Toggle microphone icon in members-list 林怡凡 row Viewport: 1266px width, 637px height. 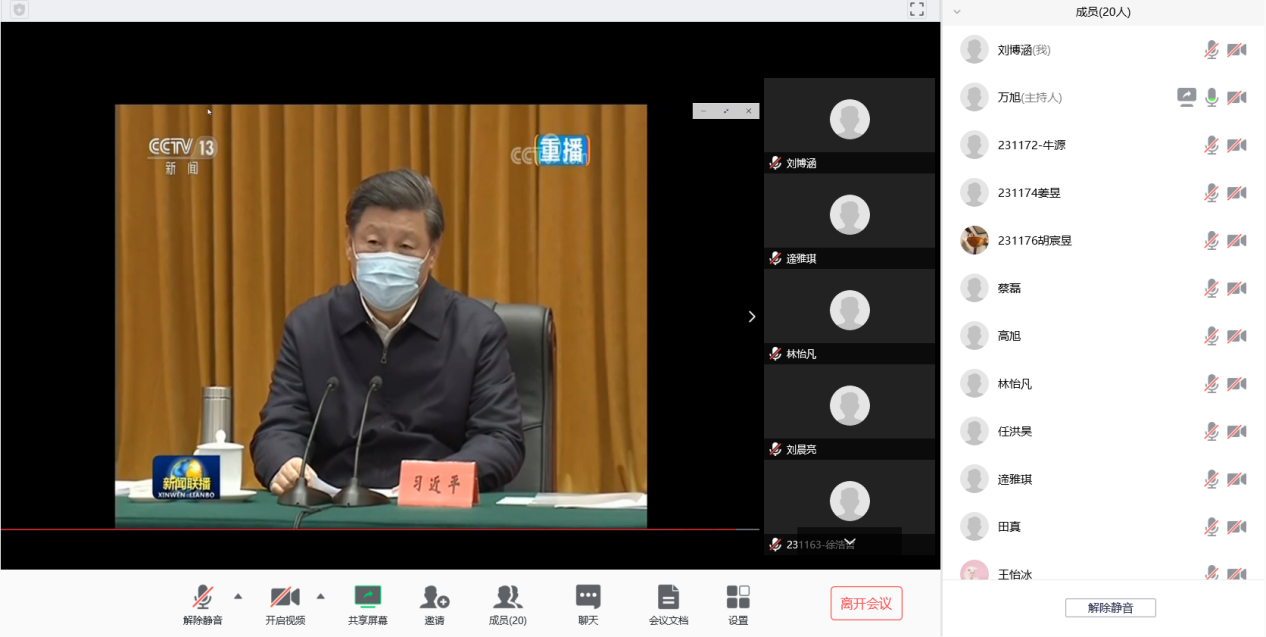tap(1211, 384)
